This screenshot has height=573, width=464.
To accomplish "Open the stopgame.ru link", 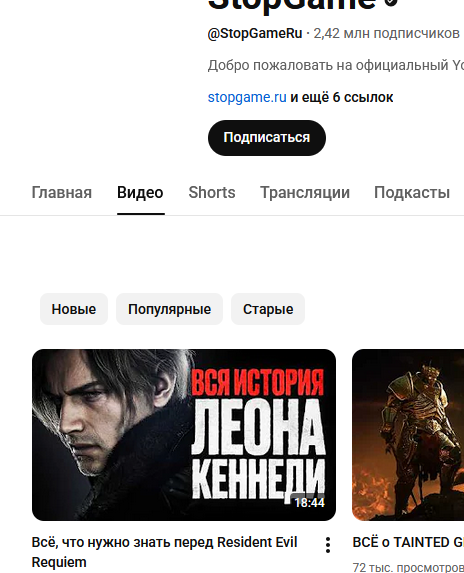I will pos(247,97).
